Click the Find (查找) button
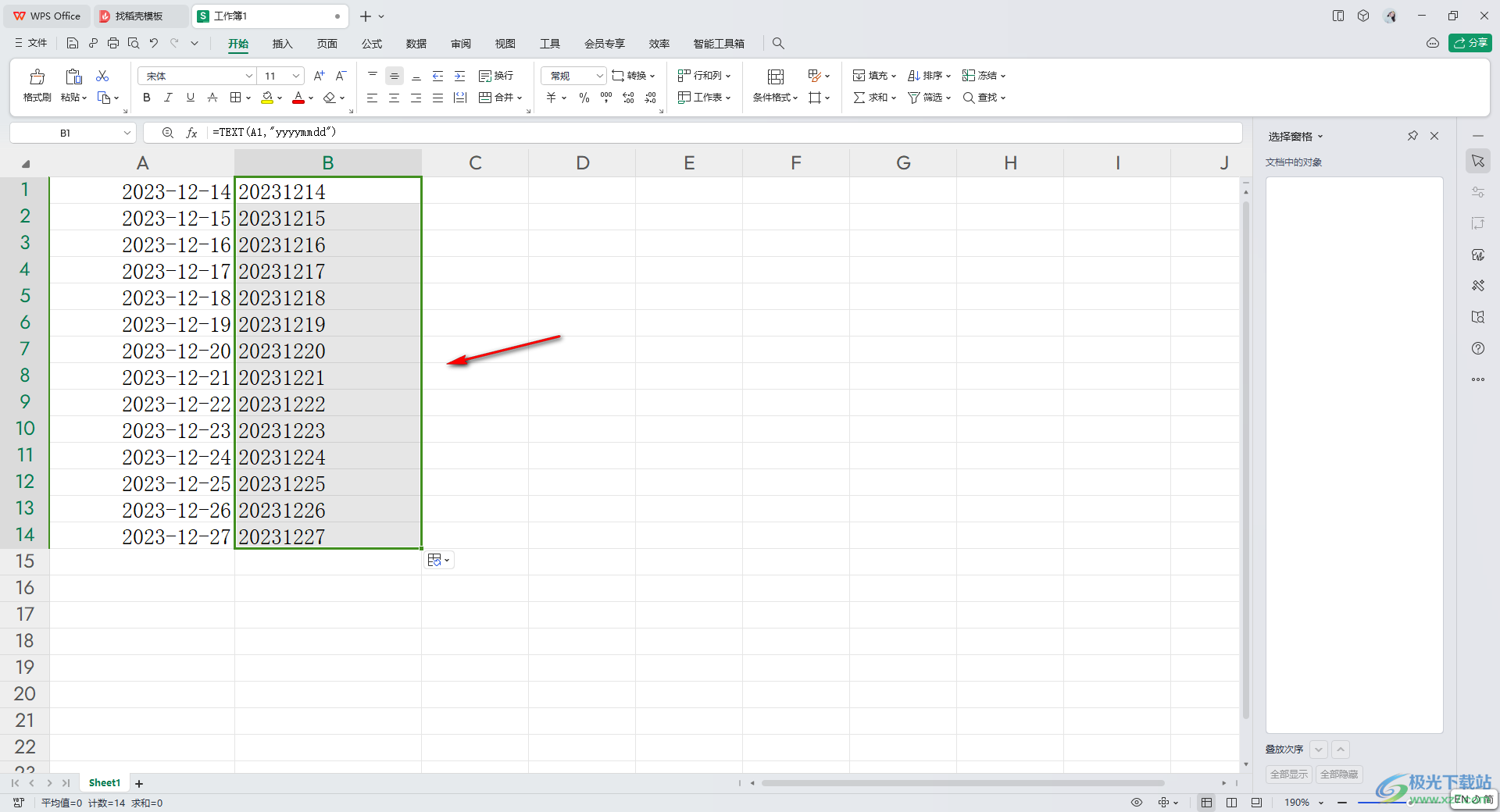Image resolution: width=1500 pixels, height=812 pixels. click(x=984, y=98)
